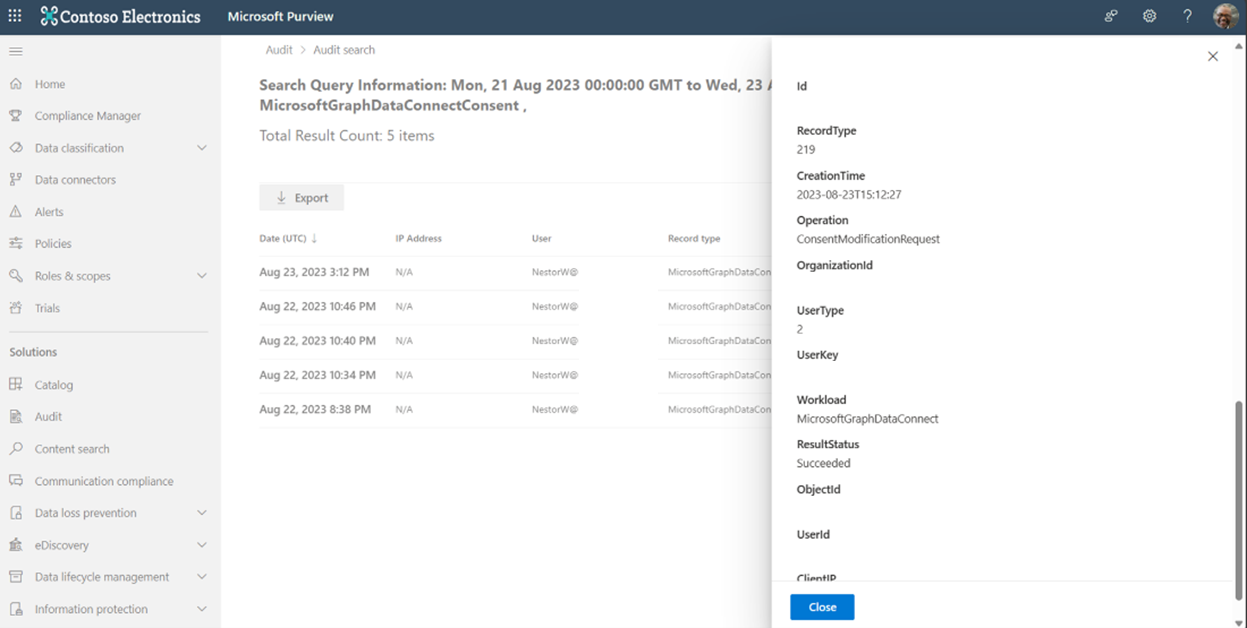Click the Policies icon in sidebar
This screenshot has height=628, width=1247.
tap(16, 244)
